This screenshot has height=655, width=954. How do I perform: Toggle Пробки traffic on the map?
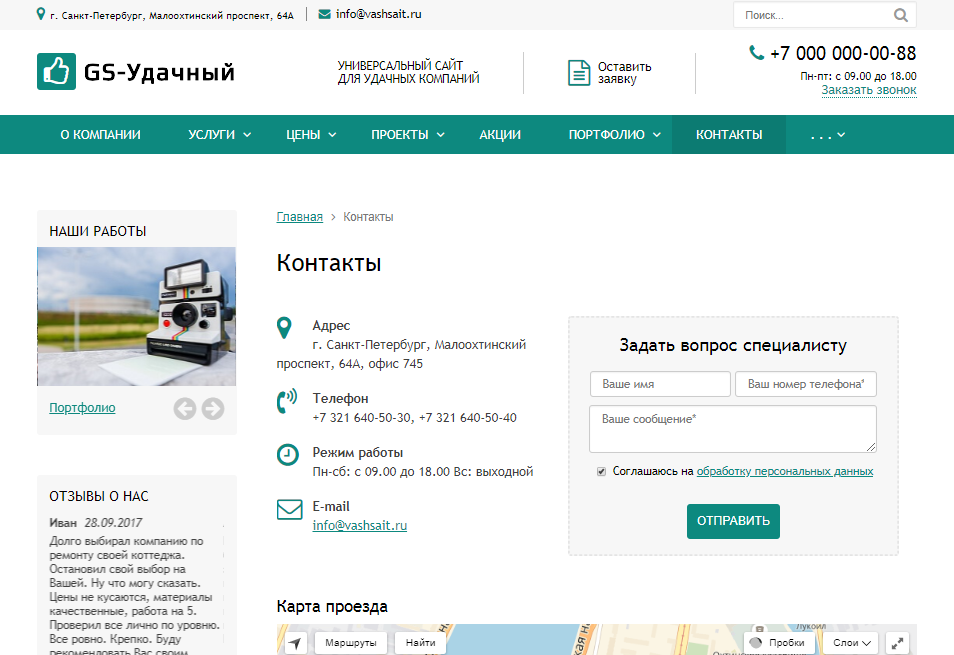point(777,643)
